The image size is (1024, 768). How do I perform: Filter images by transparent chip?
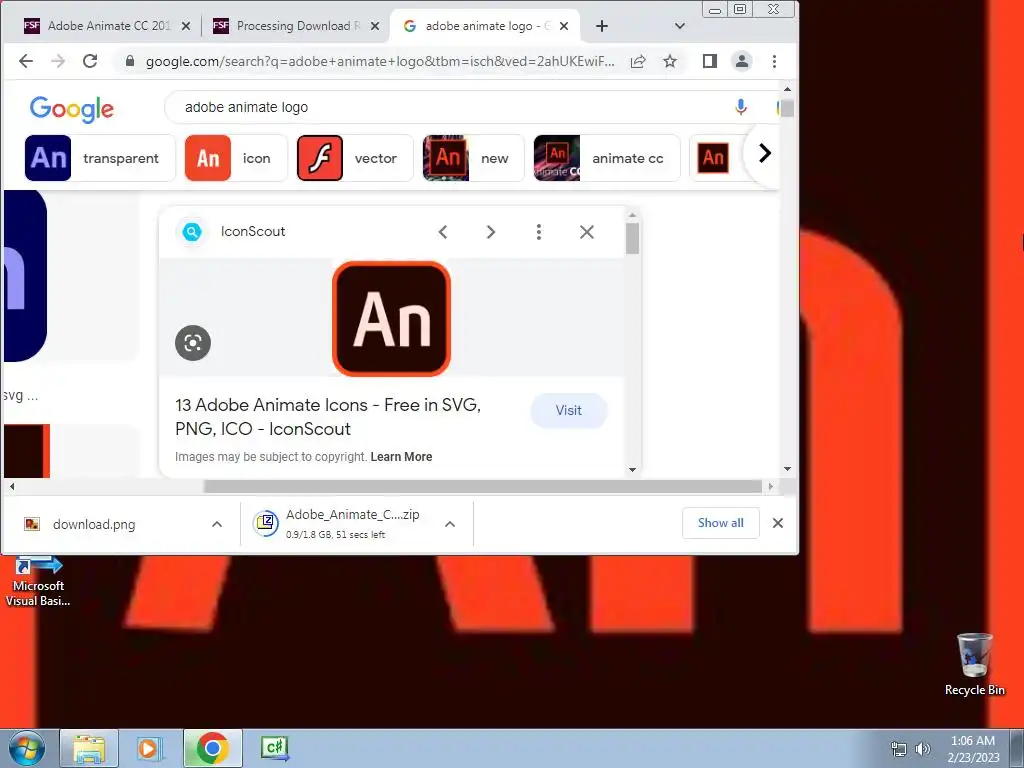[100, 158]
